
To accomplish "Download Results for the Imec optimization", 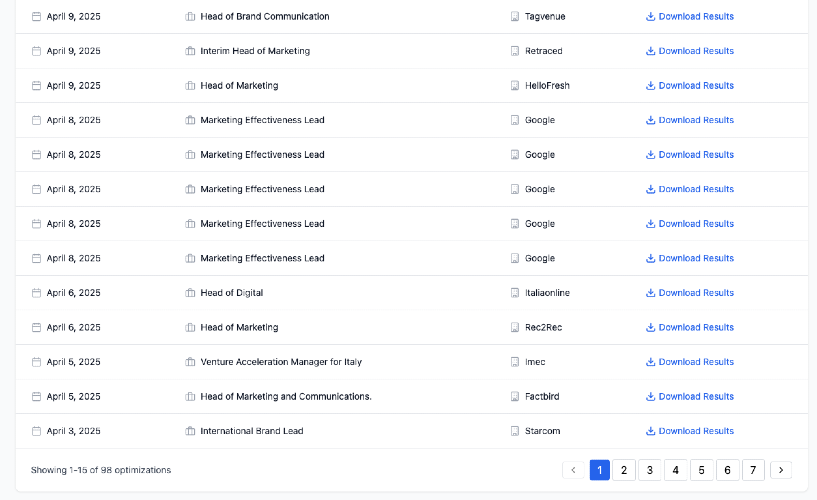I will point(690,362).
